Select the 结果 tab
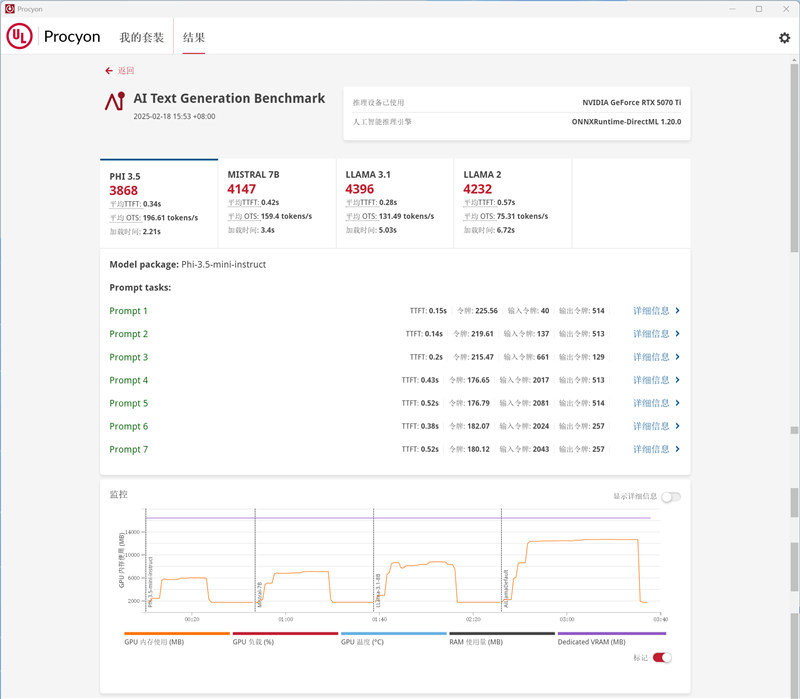800x699 pixels. pyautogui.click(x=194, y=37)
